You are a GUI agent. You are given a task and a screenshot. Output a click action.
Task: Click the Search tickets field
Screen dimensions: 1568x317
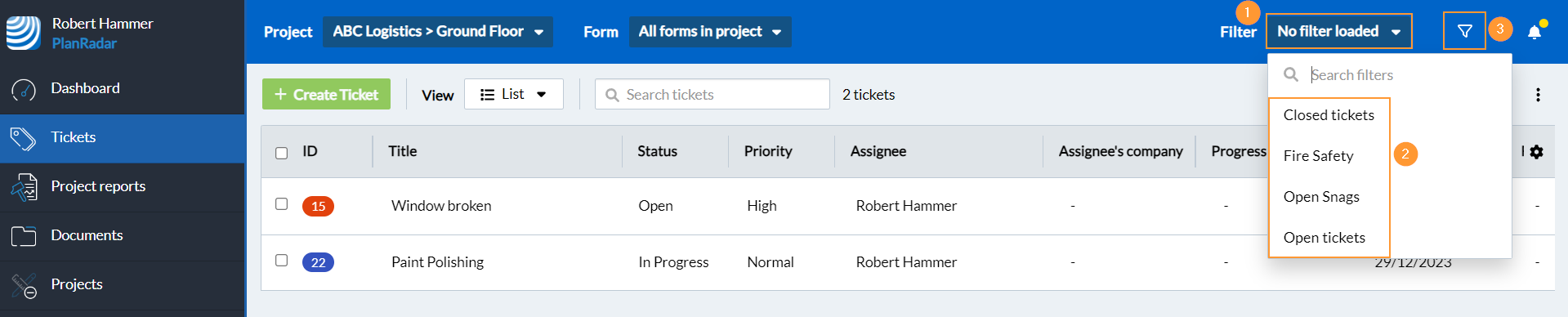tap(713, 94)
